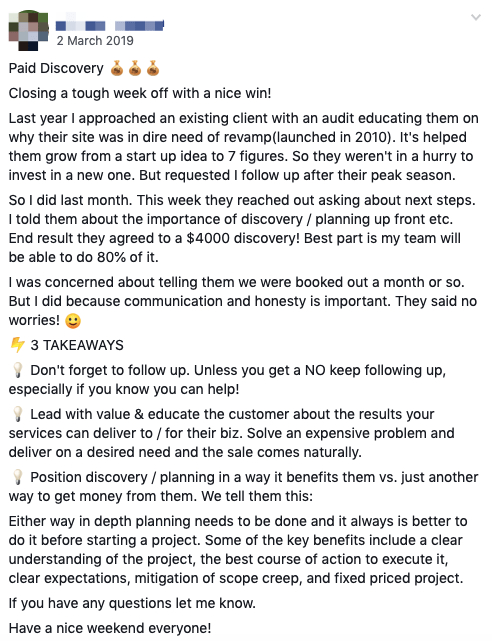This screenshot has width=492, height=641.
Task: Click light bulb emoji before Lead with value
Action: (x=18, y=414)
